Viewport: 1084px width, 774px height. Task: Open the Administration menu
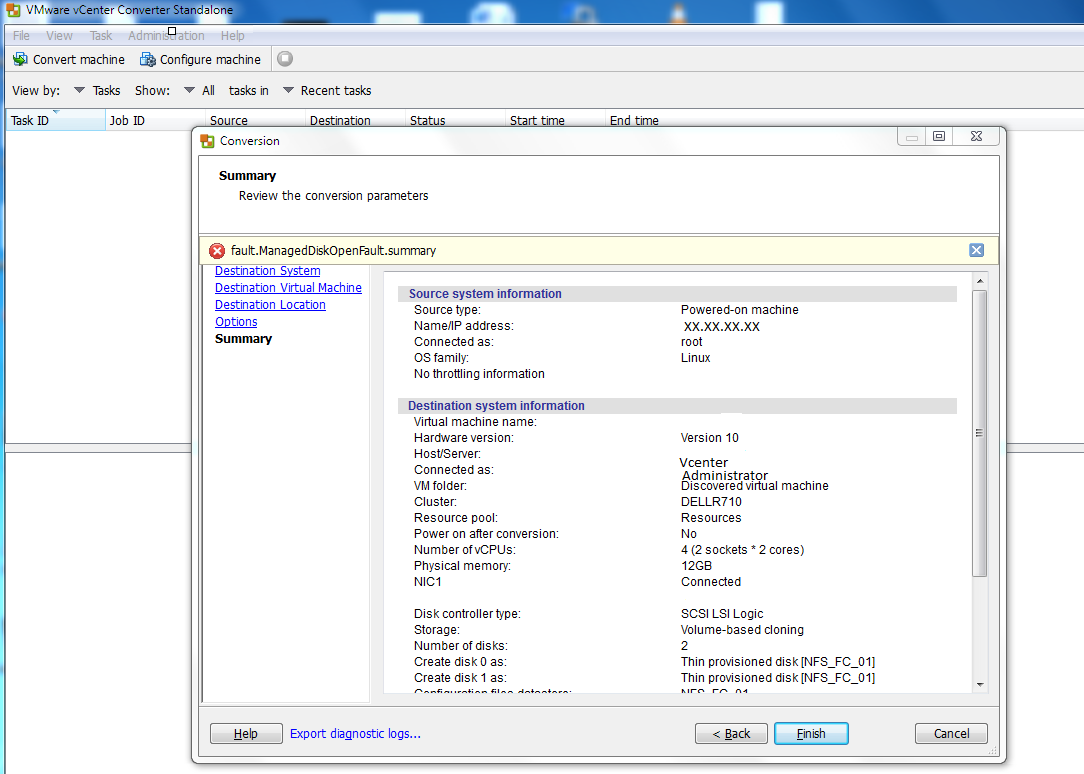(x=166, y=35)
